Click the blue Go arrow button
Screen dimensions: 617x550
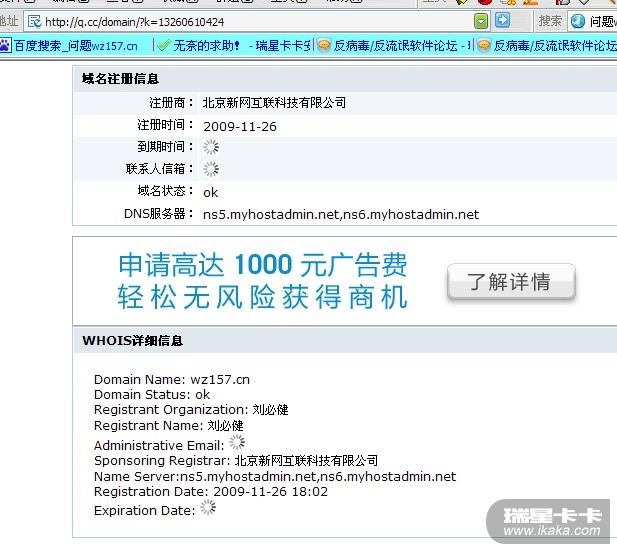click(502, 20)
